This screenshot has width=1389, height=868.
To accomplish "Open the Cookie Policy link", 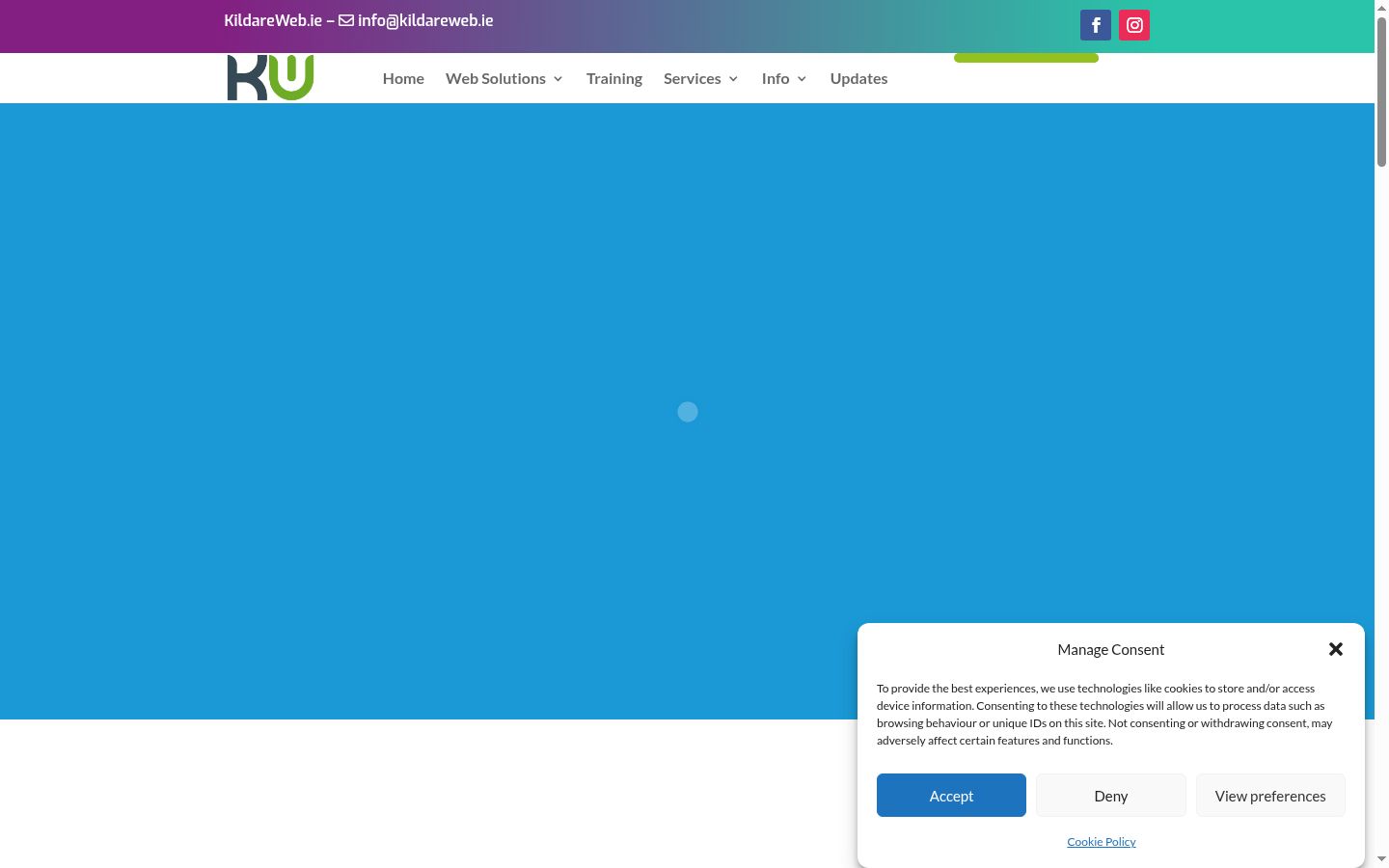I will pyautogui.click(x=1102, y=842).
